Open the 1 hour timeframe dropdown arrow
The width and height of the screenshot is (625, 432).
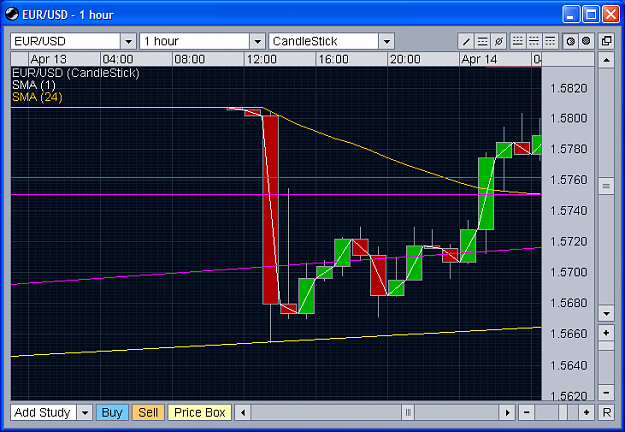pyautogui.click(x=257, y=41)
